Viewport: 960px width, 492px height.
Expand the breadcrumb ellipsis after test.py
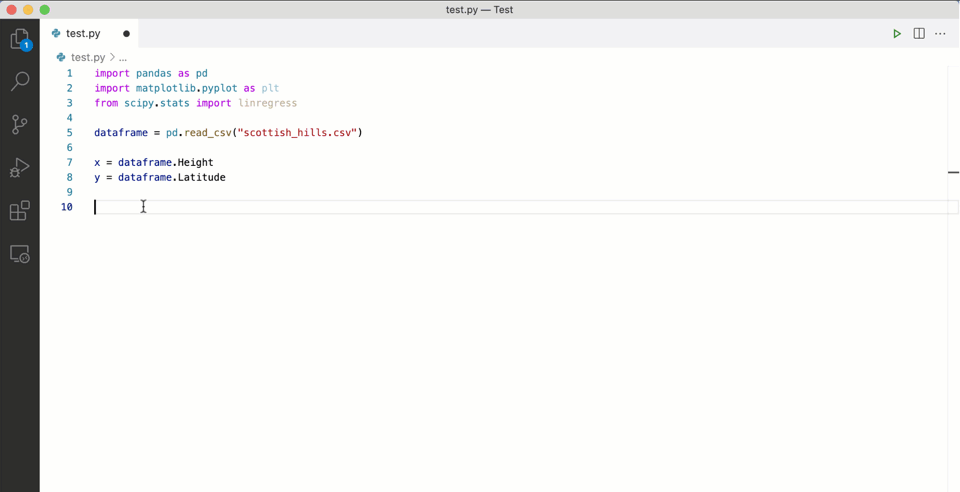(123, 58)
